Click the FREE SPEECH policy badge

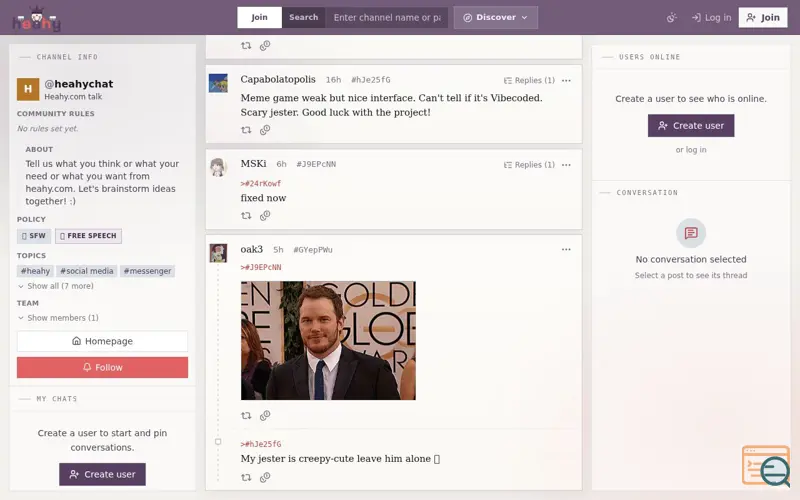88,236
